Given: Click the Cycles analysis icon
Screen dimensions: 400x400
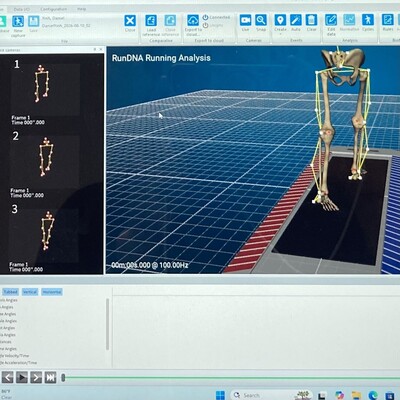Looking at the screenshot, I should click(368, 20).
